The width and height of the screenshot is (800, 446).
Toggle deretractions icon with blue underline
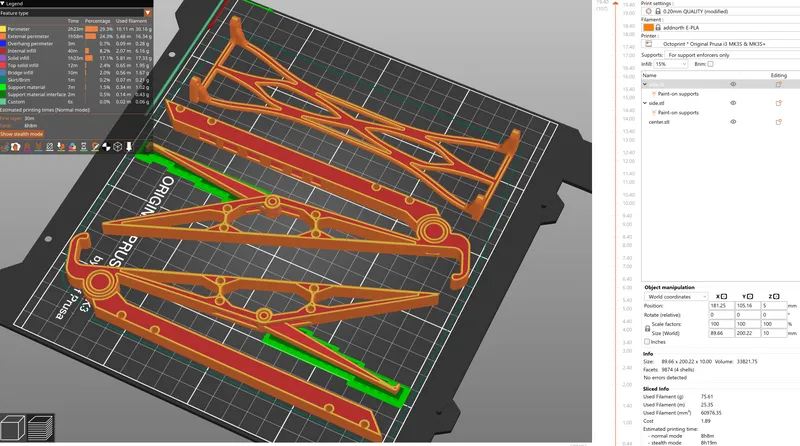point(38,147)
